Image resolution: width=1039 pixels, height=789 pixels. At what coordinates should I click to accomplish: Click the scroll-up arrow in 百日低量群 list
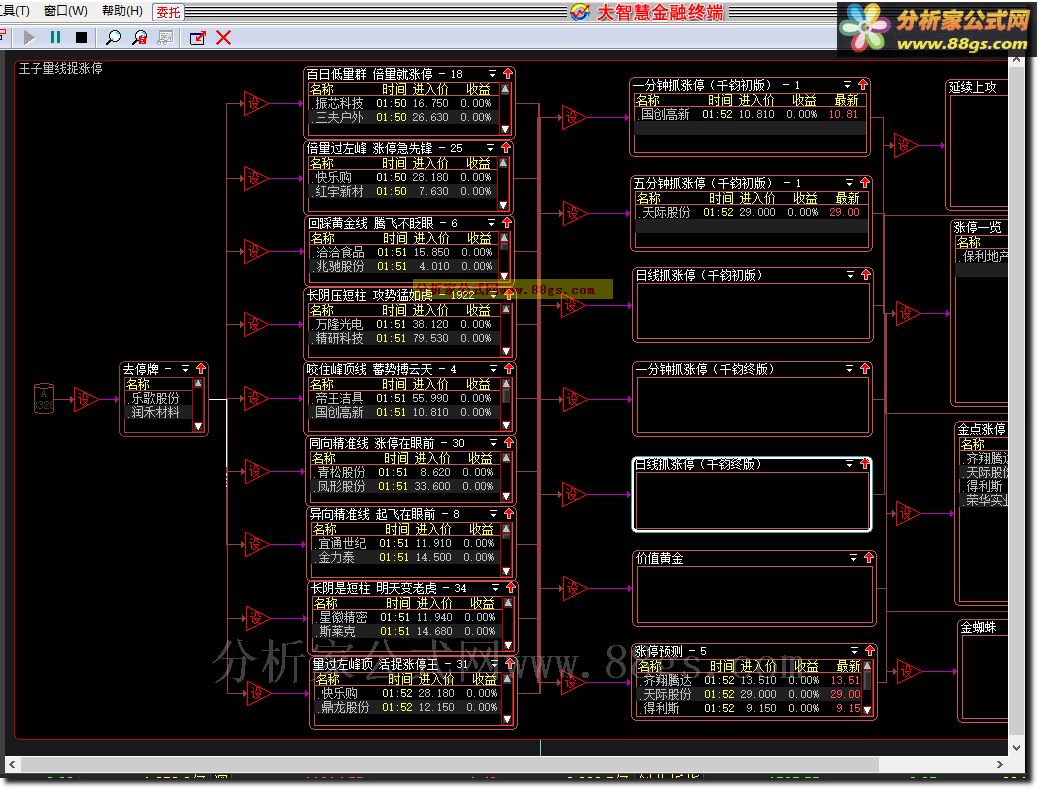[x=505, y=89]
